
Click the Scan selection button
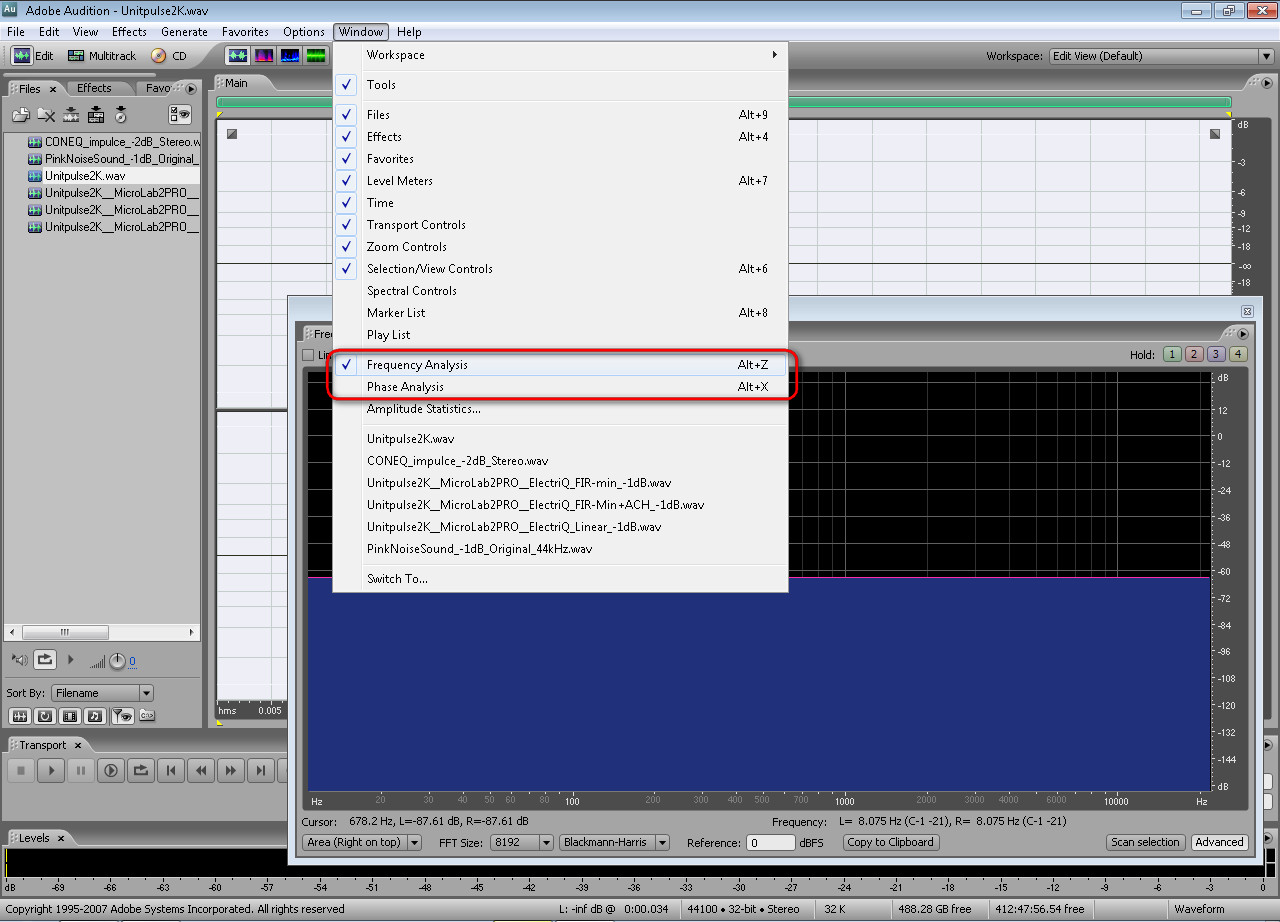click(1146, 842)
